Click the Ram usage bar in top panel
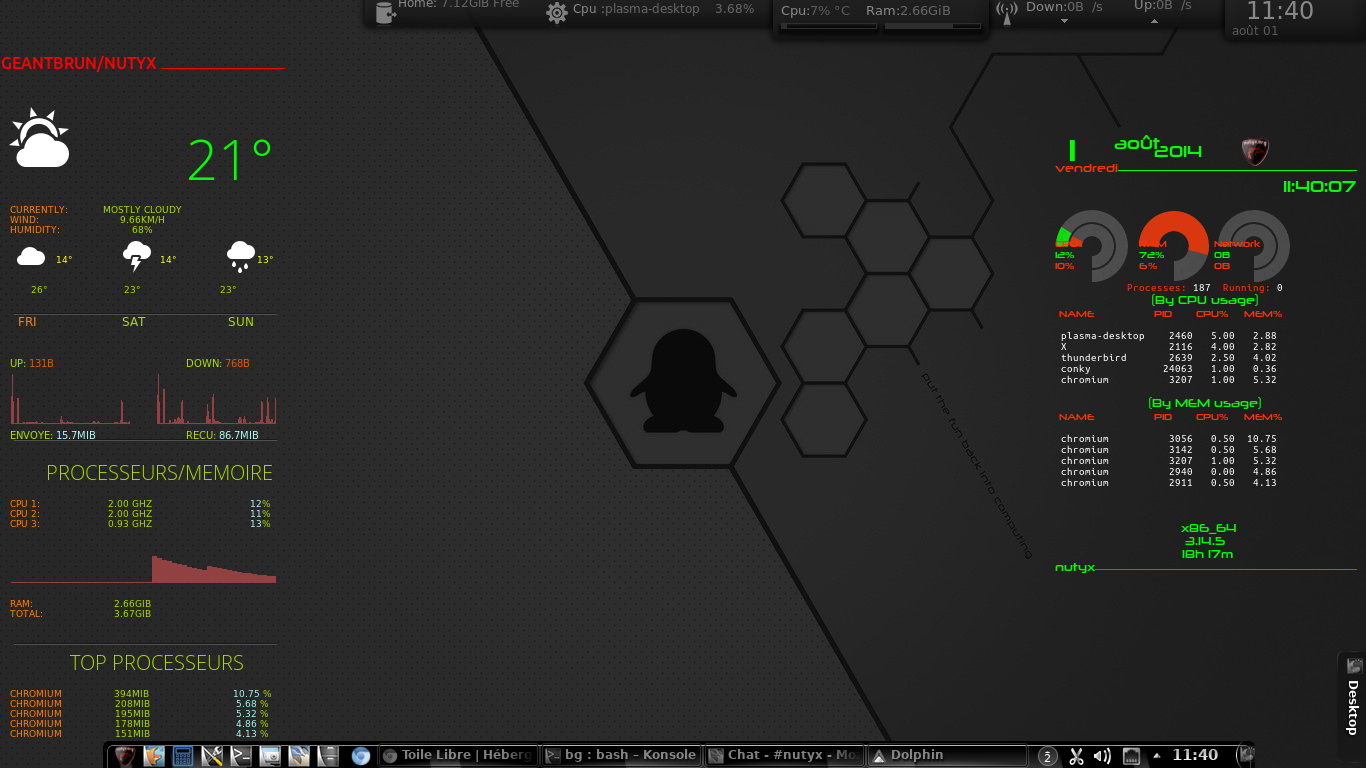Viewport: 1366px width, 768px height. (933, 26)
